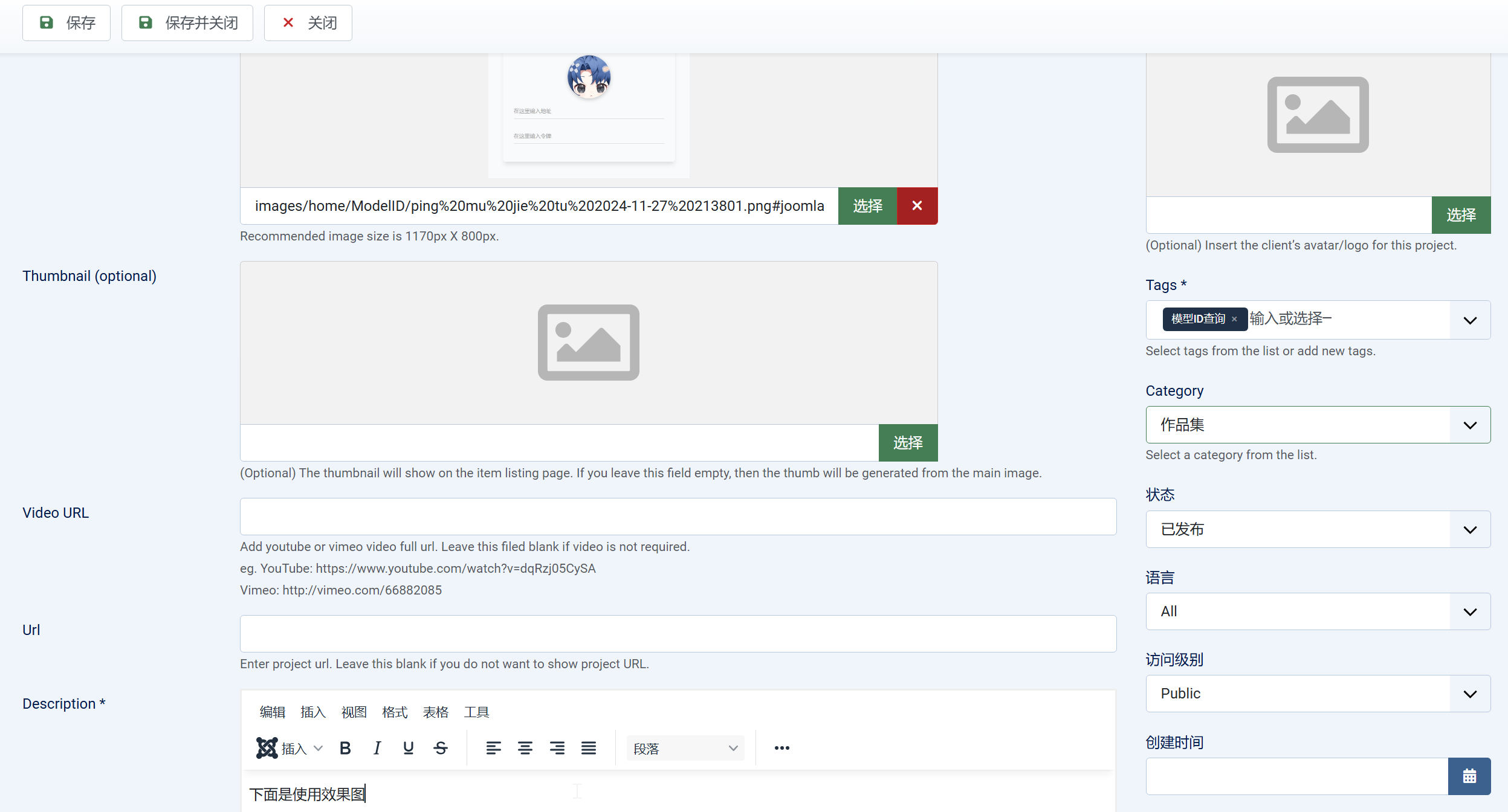This screenshot has width=1508, height=812.
Task: Open the 段落 paragraph format dropdown
Action: pyautogui.click(x=685, y=749)
